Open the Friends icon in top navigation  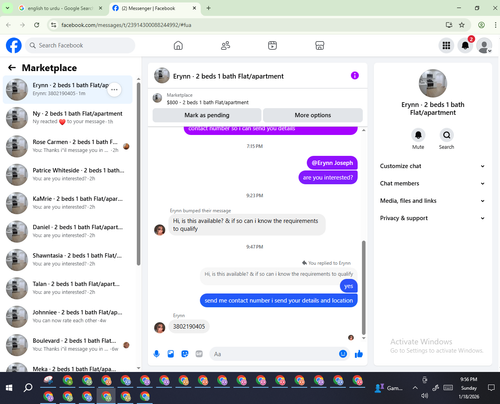[226, 45]
